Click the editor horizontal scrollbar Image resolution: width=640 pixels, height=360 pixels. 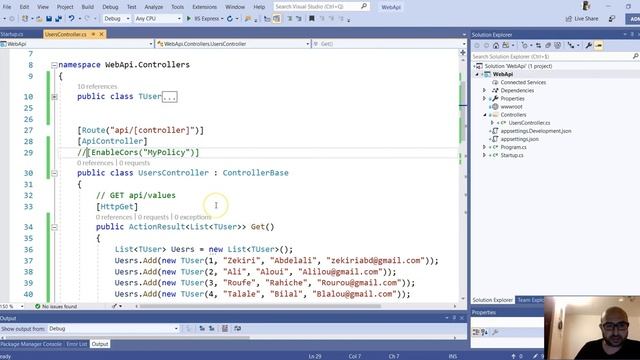[260, 306]
